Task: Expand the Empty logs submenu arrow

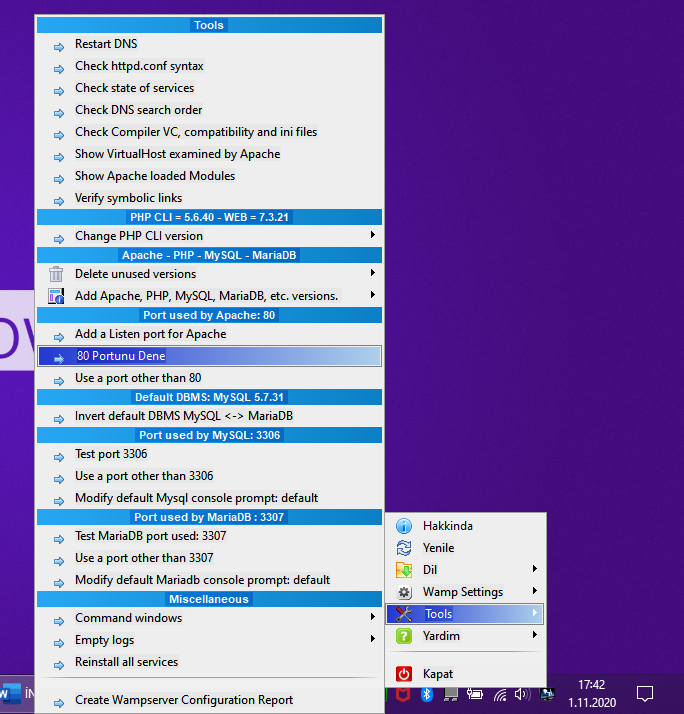Action: coord(373,639)
